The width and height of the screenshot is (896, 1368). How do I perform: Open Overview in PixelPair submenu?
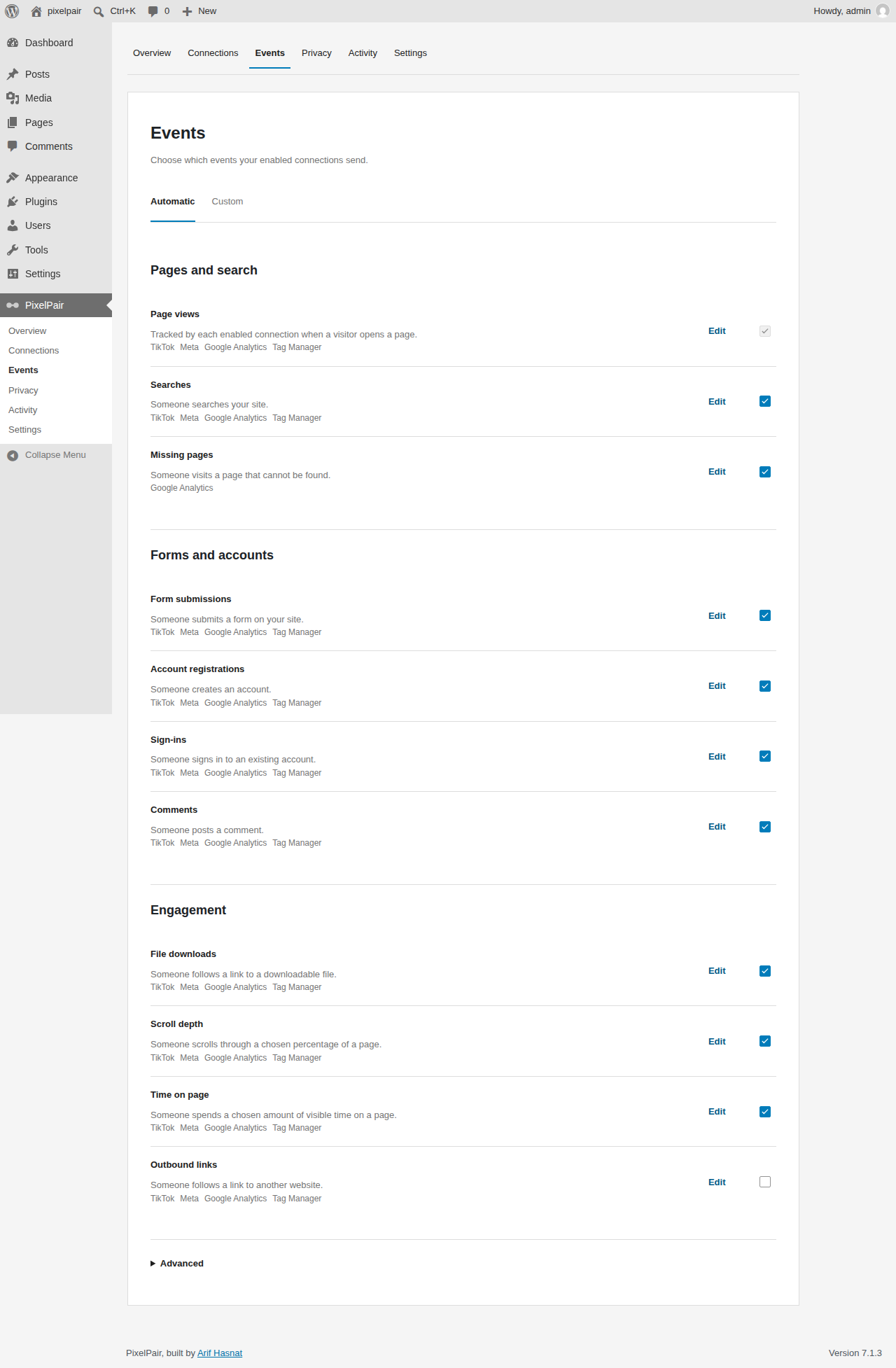(27, 331)
